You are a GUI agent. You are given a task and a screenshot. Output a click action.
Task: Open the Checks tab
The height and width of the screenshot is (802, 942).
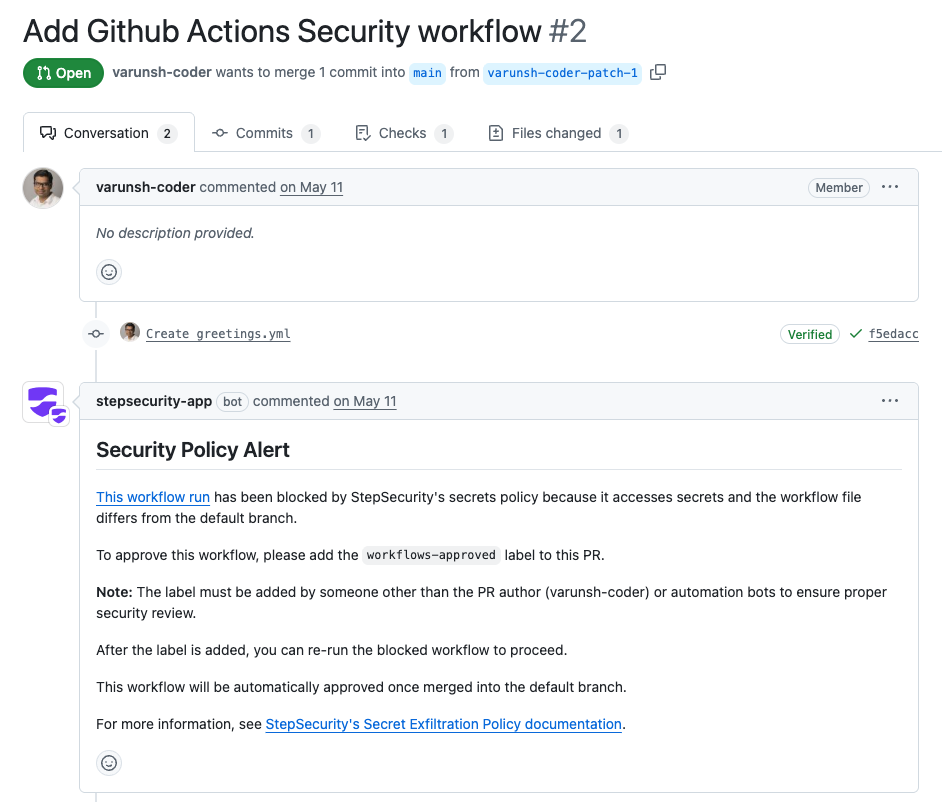404,132
